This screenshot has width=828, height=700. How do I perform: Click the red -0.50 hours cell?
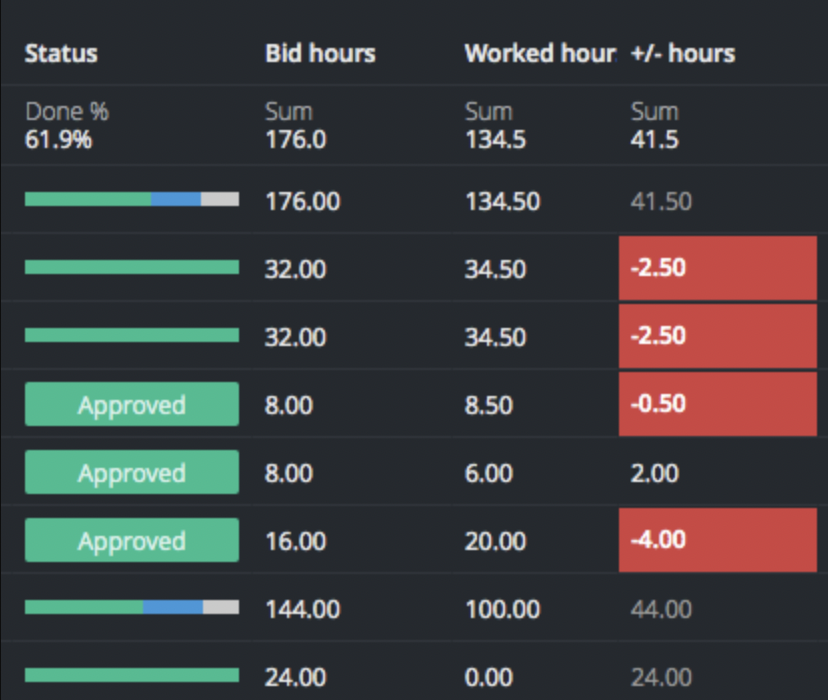pos(718,404)
